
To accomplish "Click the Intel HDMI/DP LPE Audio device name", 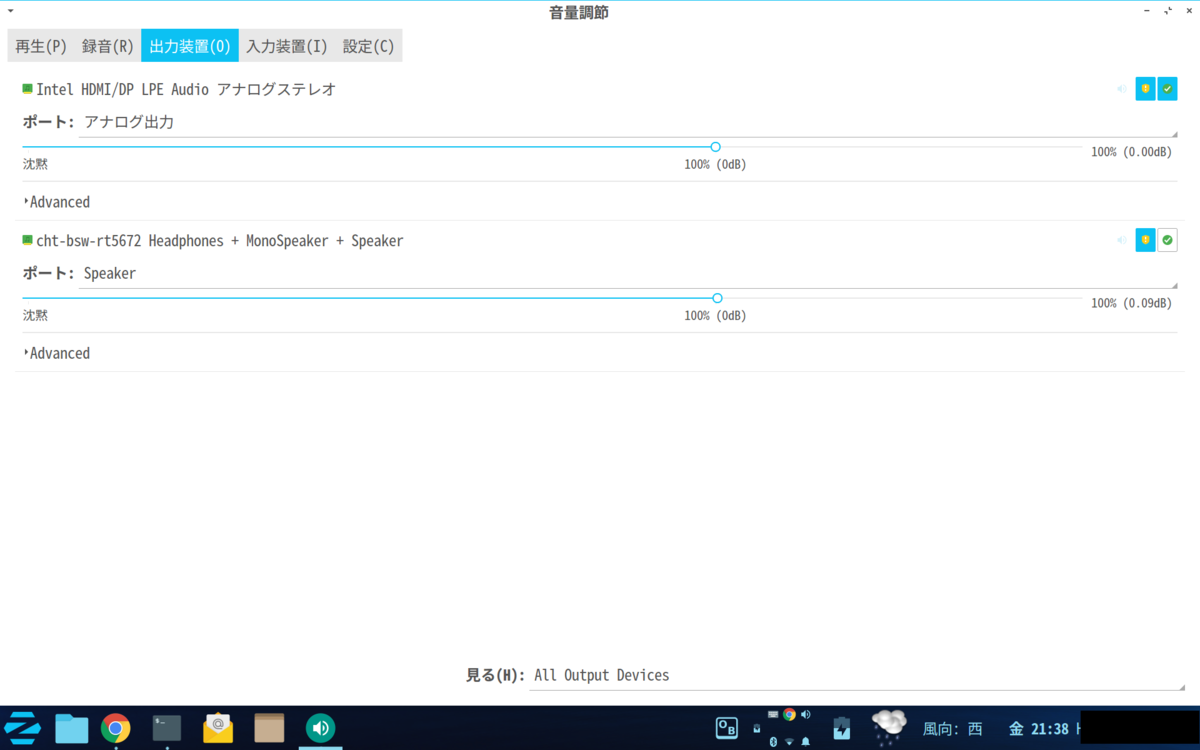I will pos(186,89).
